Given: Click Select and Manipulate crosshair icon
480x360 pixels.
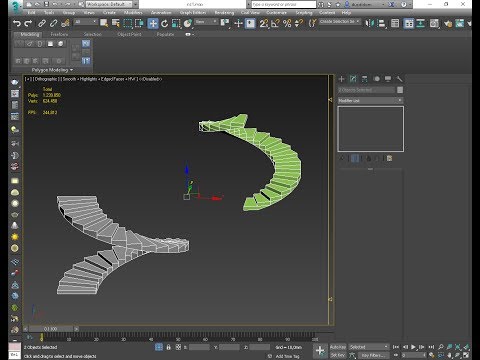Looking at the screenshot, I should point(238,23).
